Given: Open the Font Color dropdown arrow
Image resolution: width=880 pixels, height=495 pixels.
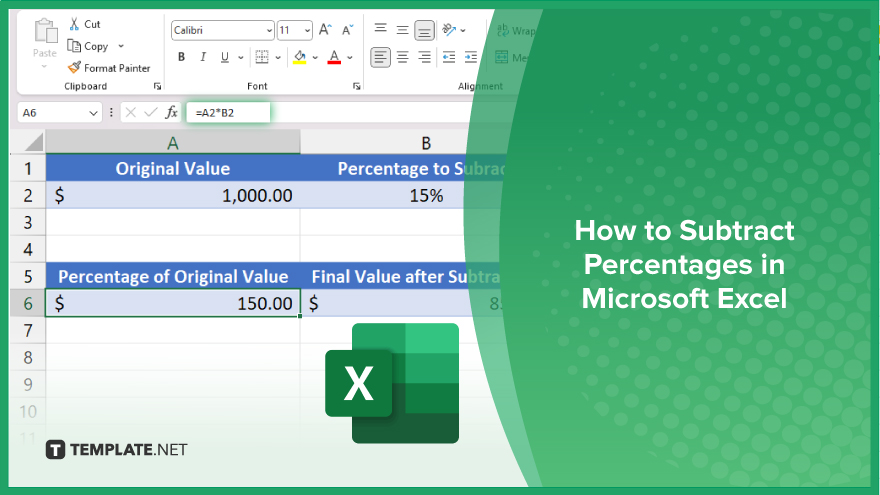Looking at the screenshot, I should point(350,57).
